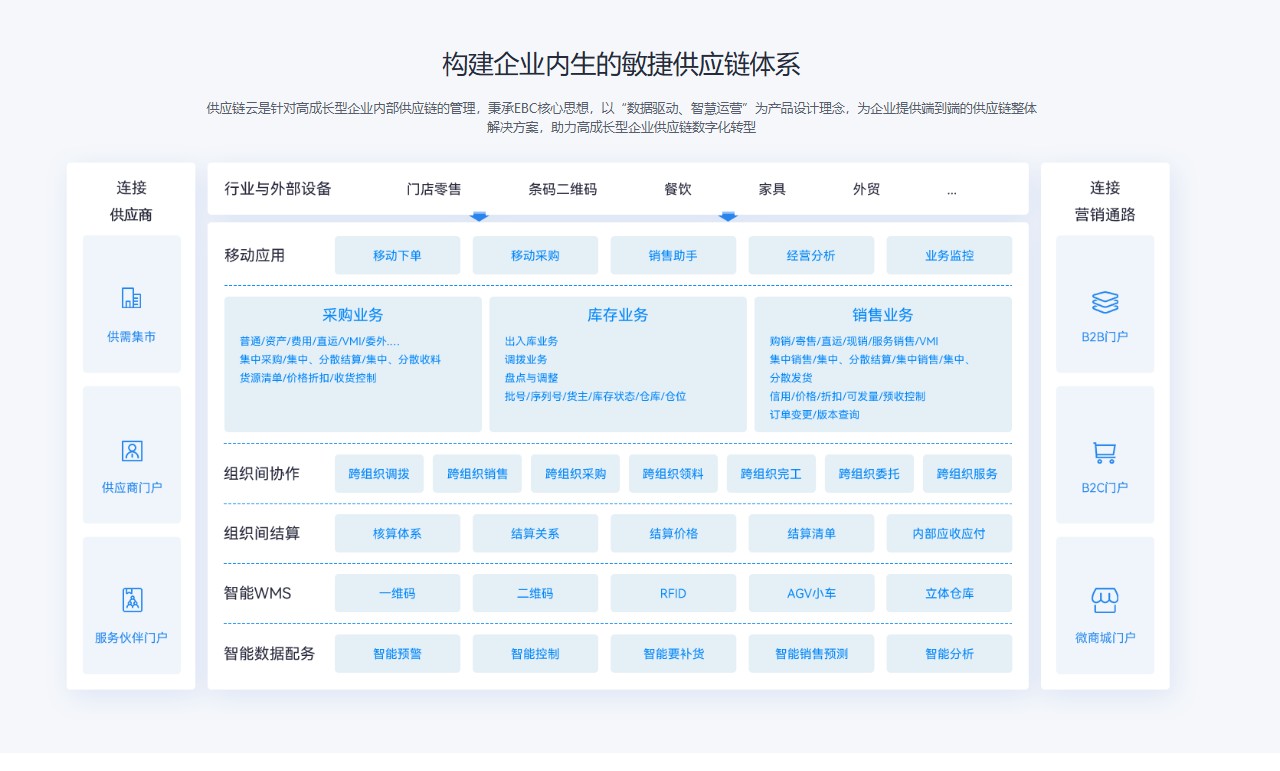Click the 销售业务 heading
Image resolution: width=1280 pixels, height=771 pixels.
click(882, 314)
